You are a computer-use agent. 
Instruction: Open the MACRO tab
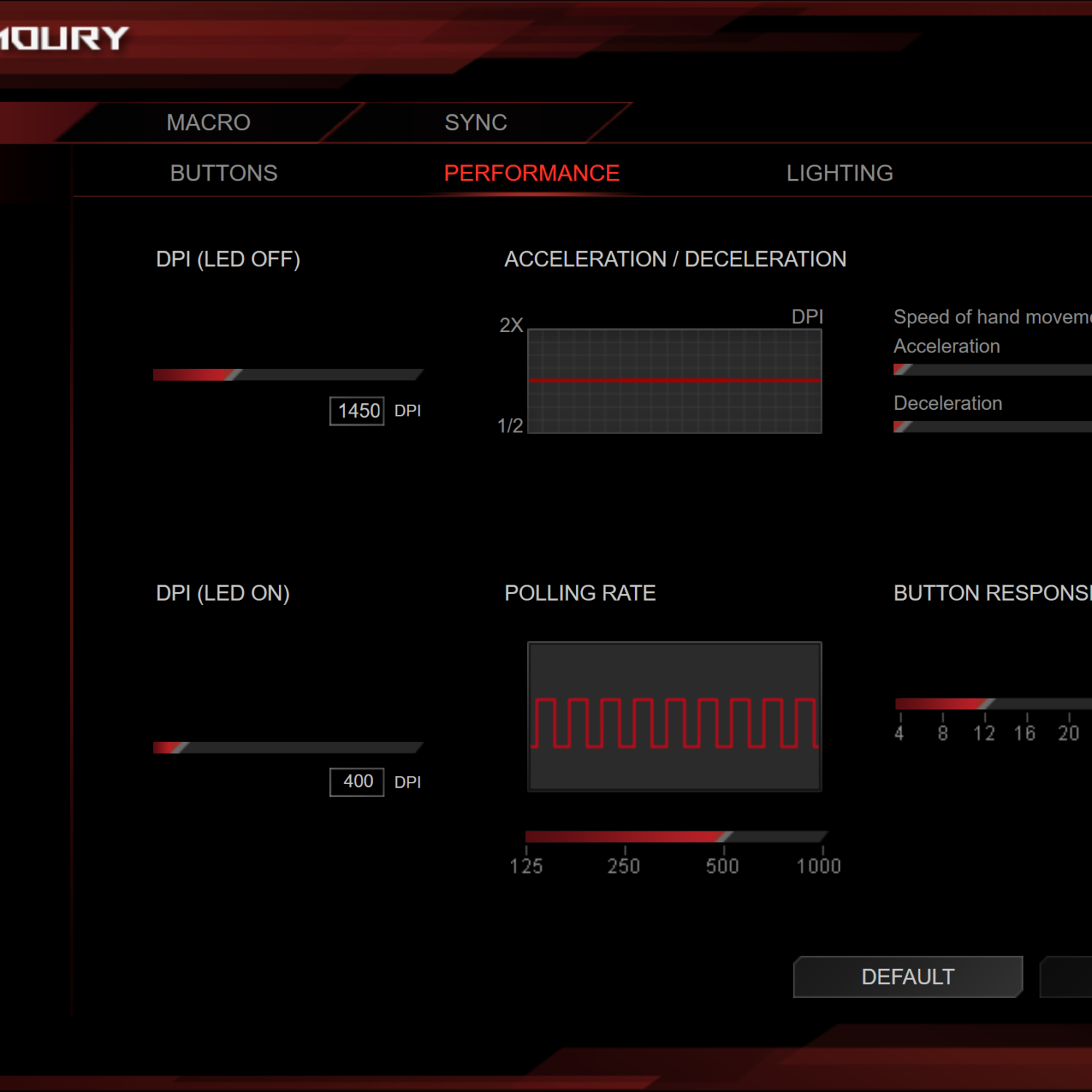tap(208, 122)
